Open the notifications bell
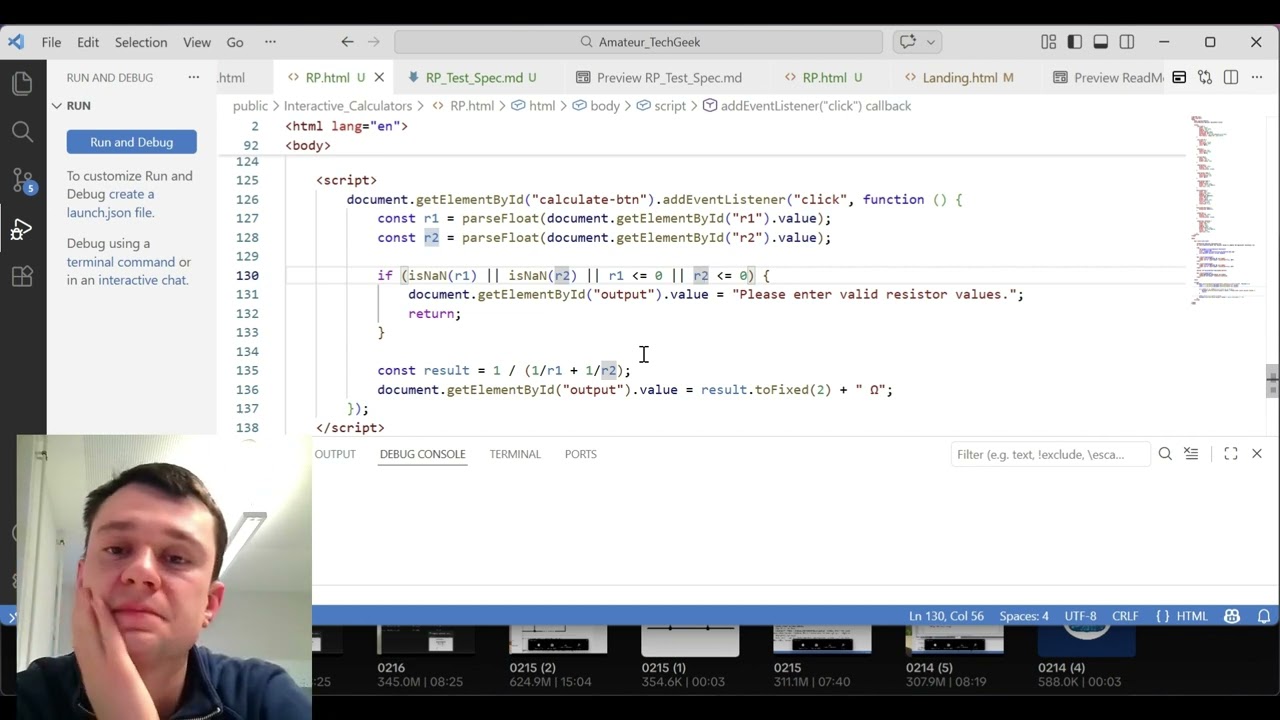Viewport: 1280px width, 720px height. [x=1263, y=616]
